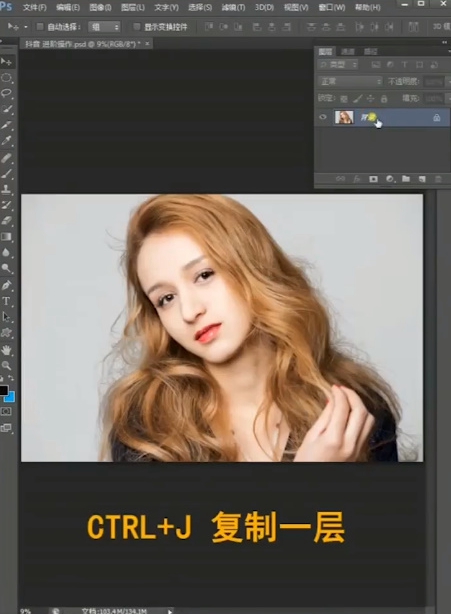
Task: Enable the 显示变换控件 checkbox
Action: [x=137, y=27]
